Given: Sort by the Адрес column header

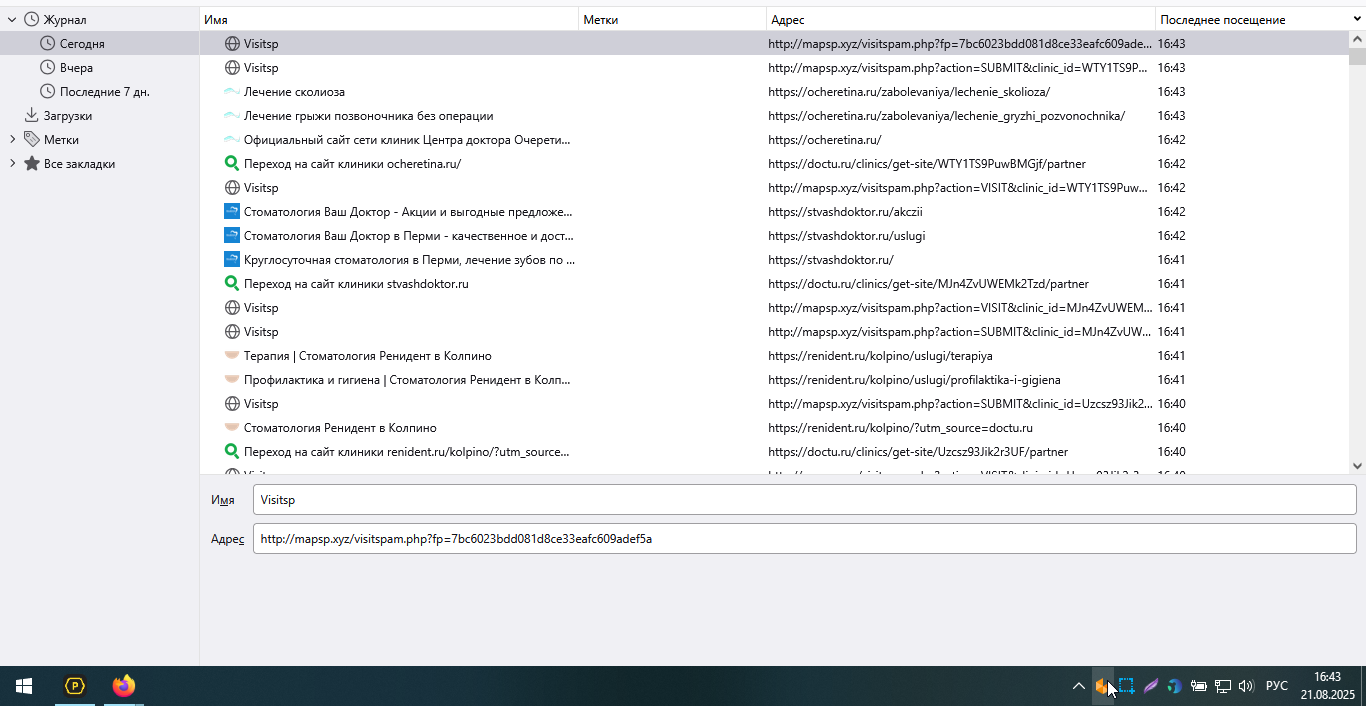Looking at the screenshot, I should pos(961,19).
